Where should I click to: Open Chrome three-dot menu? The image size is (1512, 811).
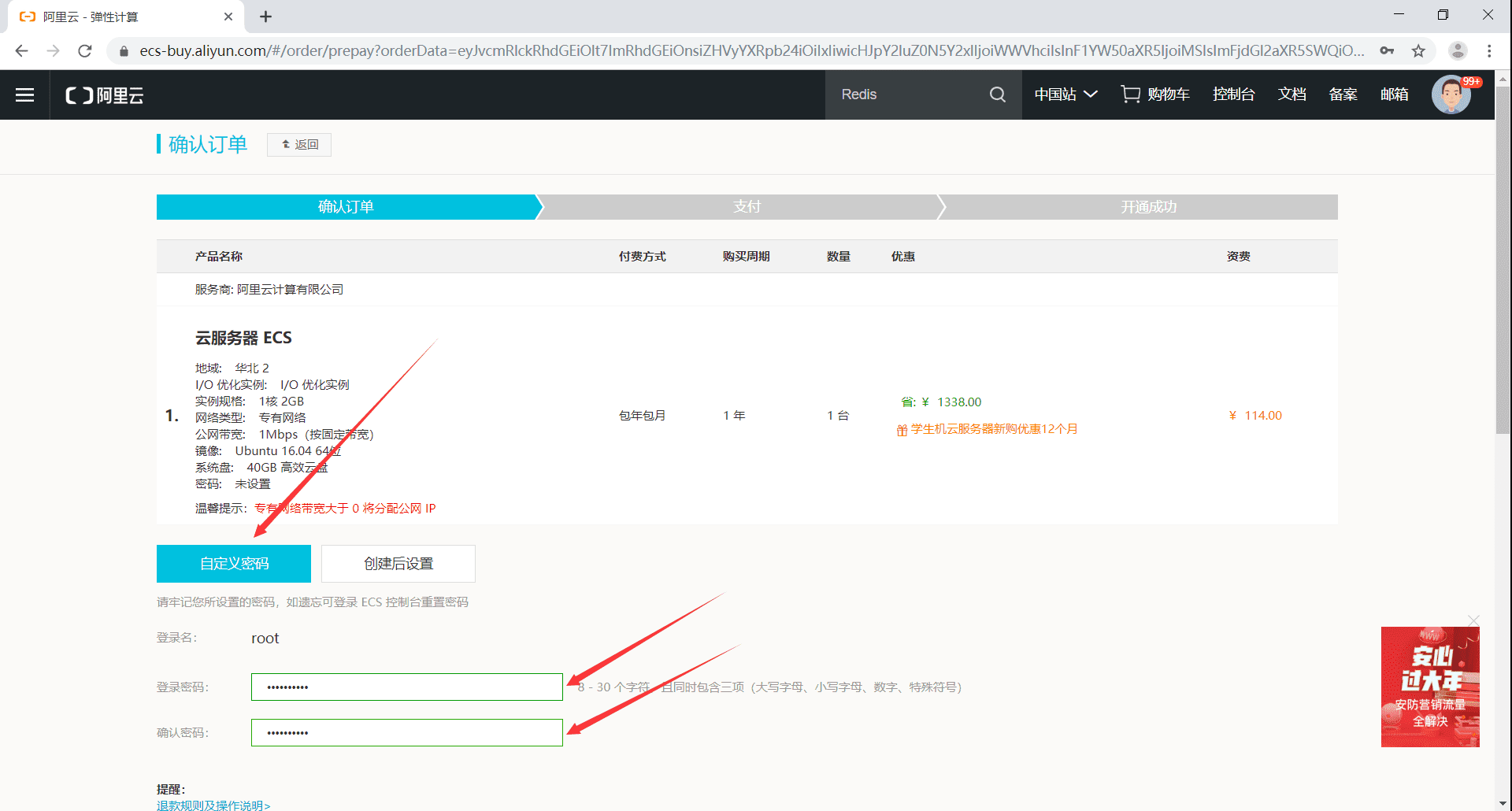point(1489,50)
